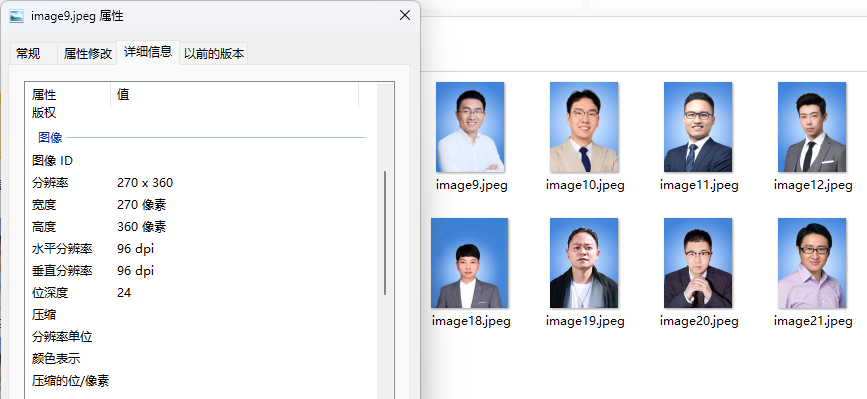
Task: Click the image18.jpeg file name label
Action: tap(471, 321)
